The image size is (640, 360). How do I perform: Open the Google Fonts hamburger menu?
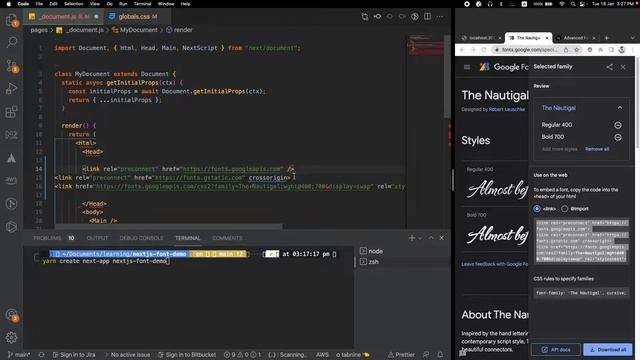click(467, 67)
